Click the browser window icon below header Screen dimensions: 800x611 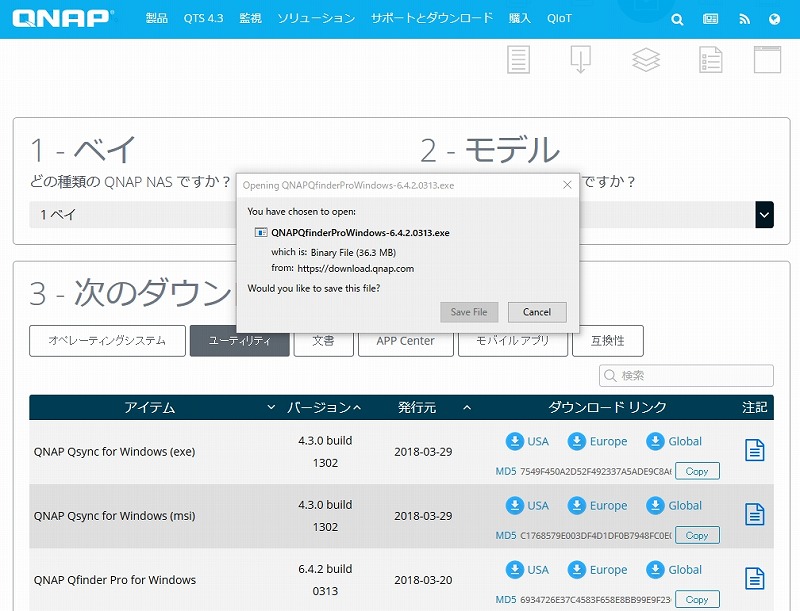click(x=767, y=59)
